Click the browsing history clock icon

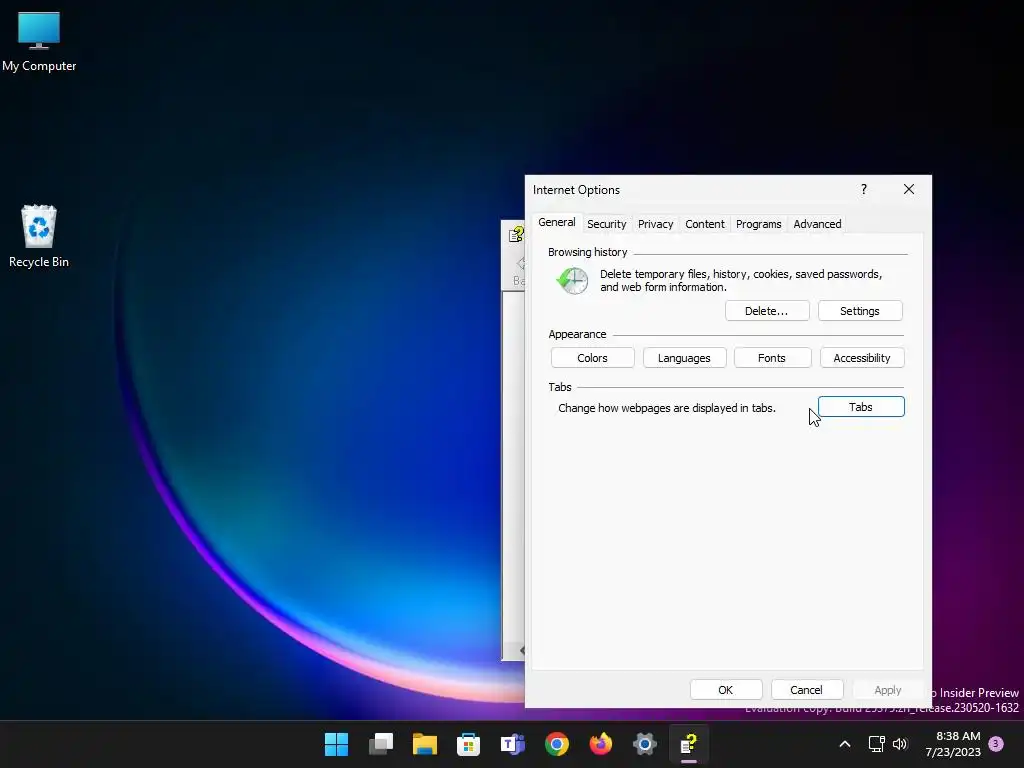point(573,281)
